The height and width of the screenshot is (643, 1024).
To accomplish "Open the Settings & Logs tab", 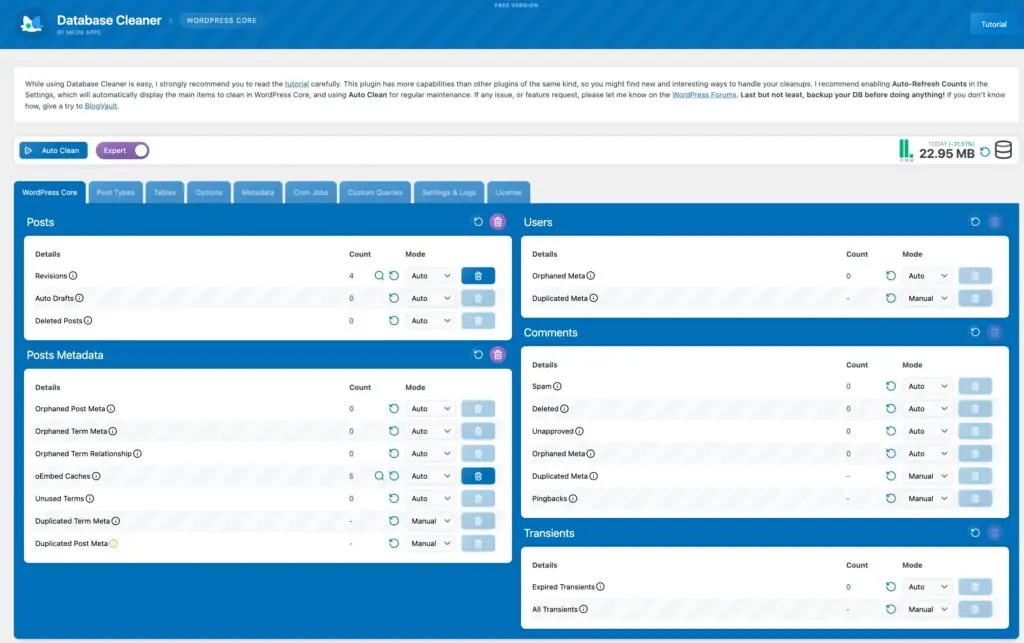I will point(449,193).
